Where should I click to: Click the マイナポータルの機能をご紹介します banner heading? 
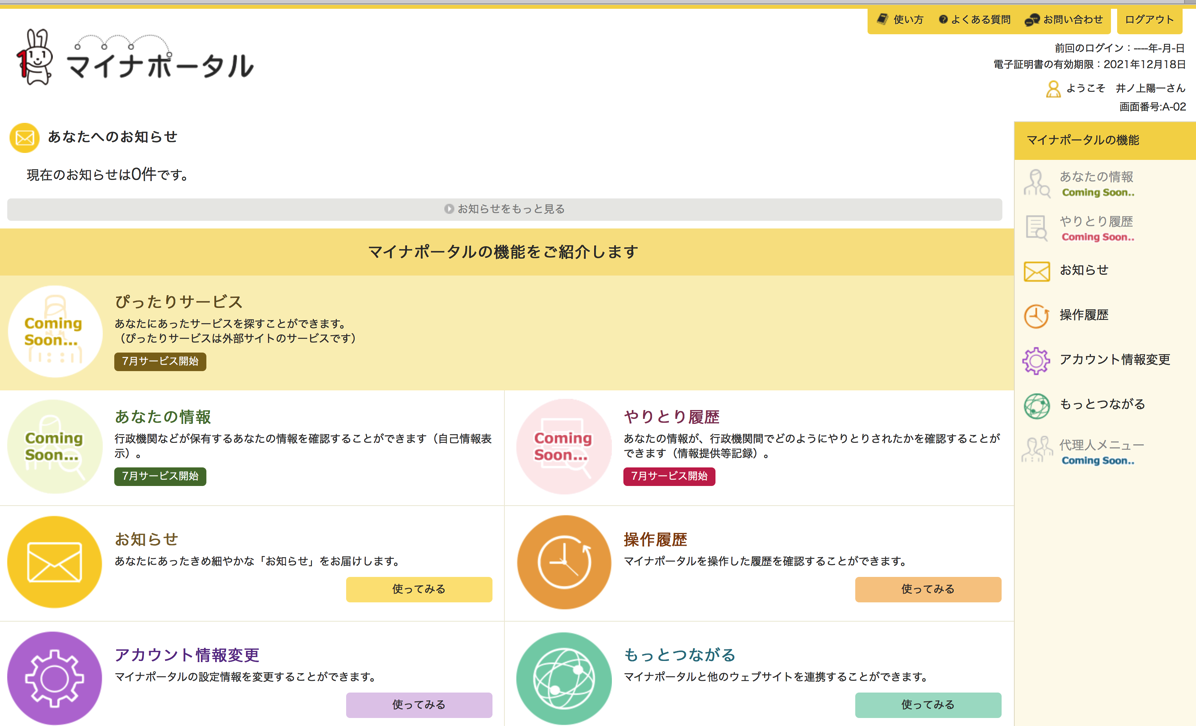click(503, 252)
